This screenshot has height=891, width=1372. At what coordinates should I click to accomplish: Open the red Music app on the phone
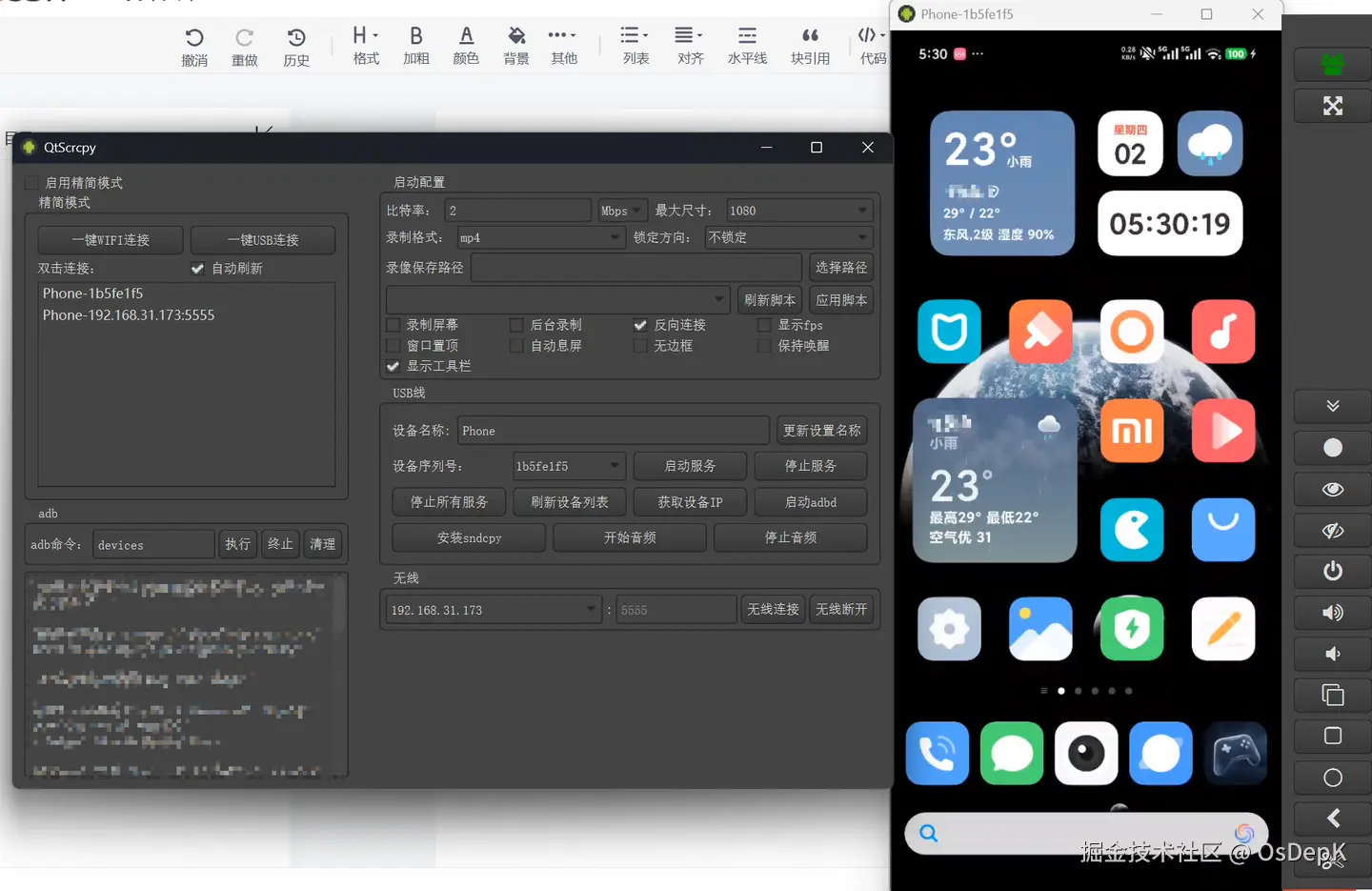pos(1223,332)
